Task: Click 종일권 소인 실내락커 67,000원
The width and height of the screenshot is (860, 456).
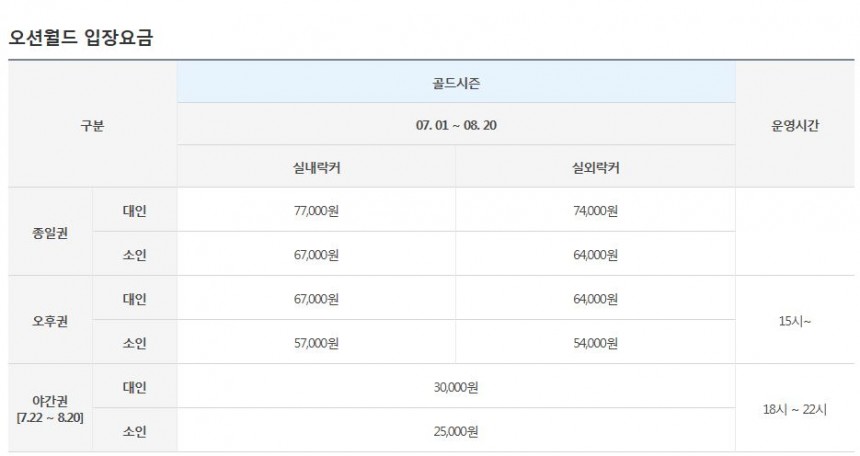Action: [316, 255]
